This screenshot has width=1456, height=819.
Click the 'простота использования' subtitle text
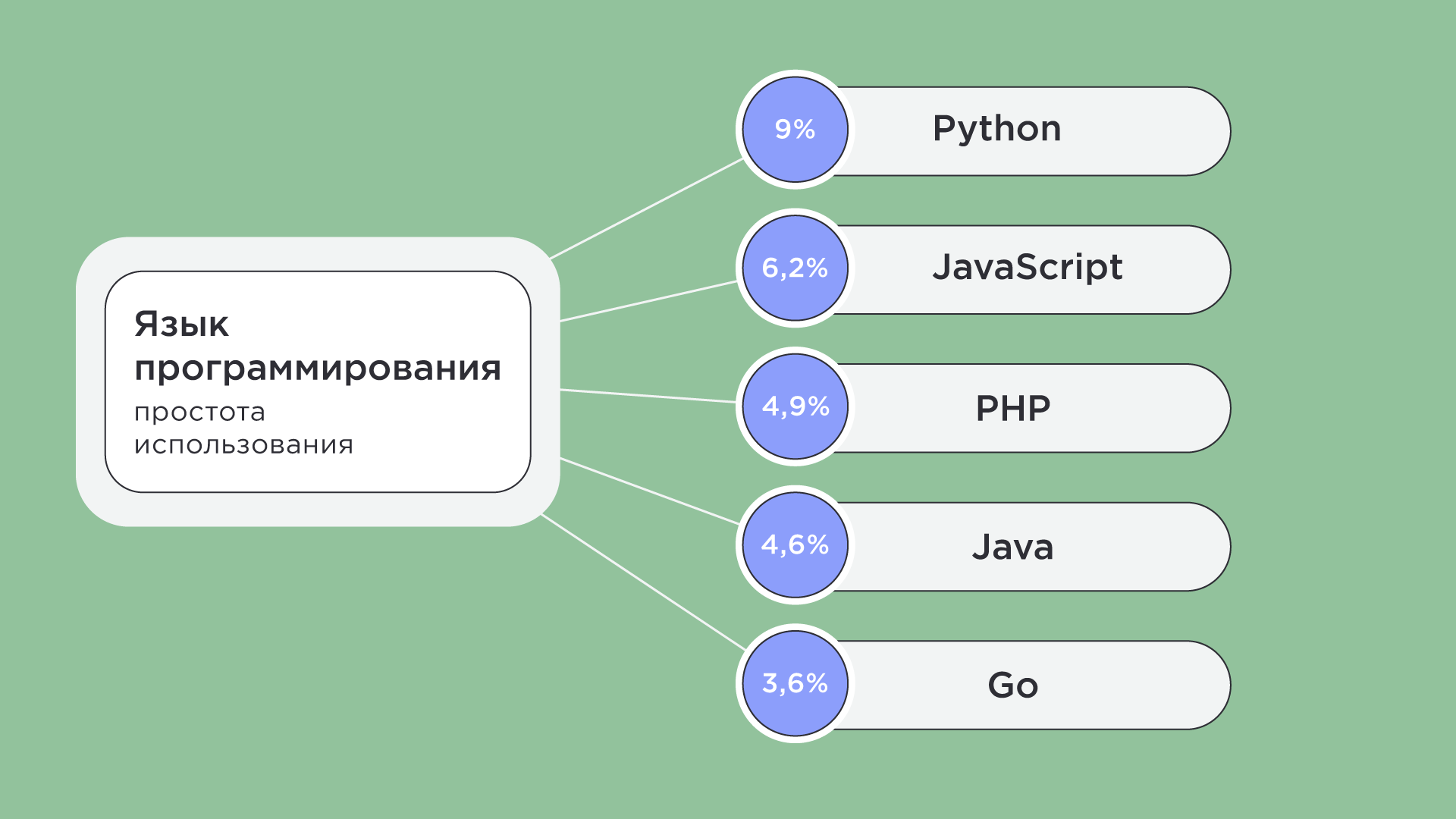pyautogui.click(x=199, y=413)
